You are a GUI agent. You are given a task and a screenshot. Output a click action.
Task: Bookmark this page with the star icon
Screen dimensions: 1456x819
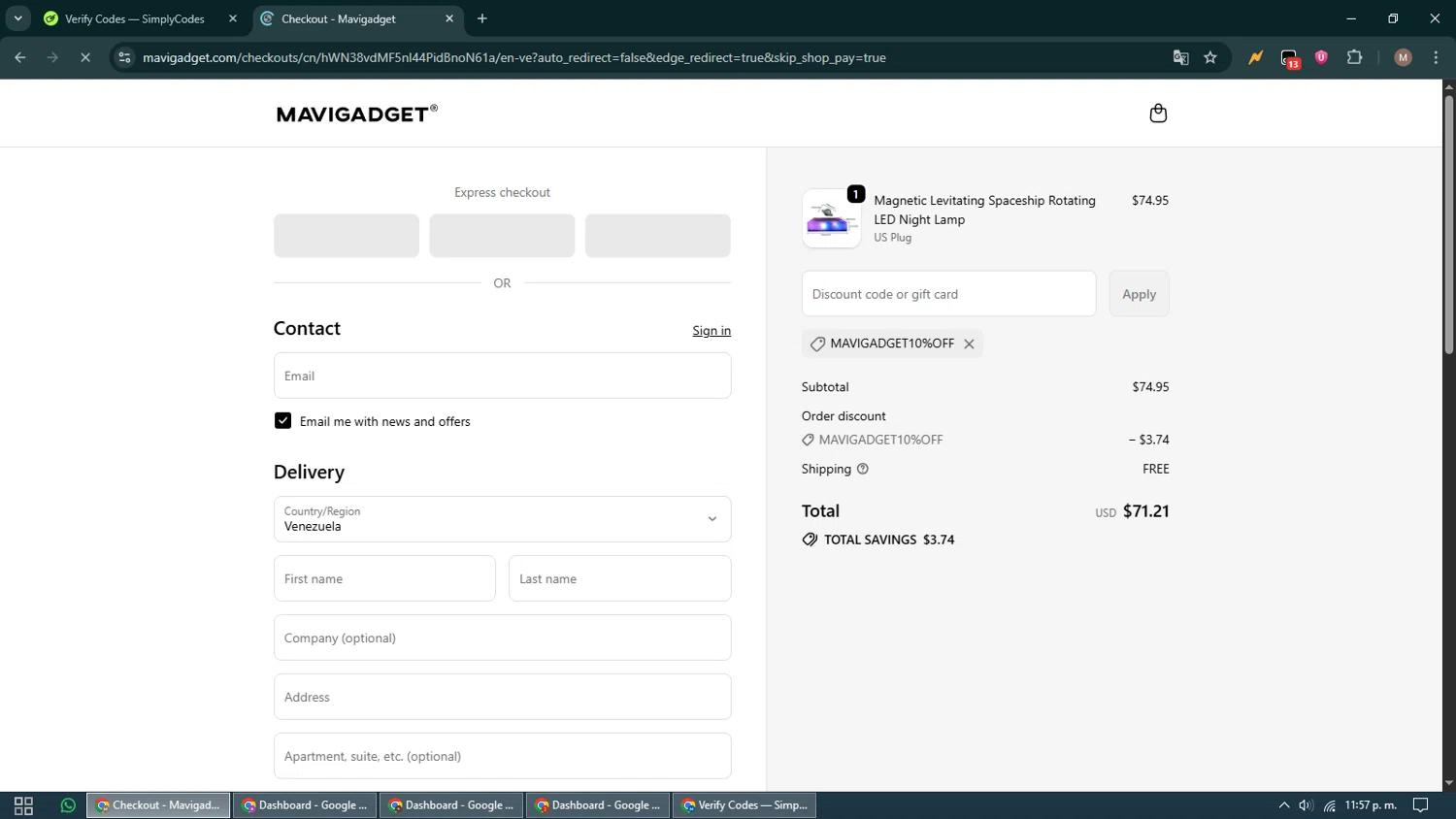1210,57
